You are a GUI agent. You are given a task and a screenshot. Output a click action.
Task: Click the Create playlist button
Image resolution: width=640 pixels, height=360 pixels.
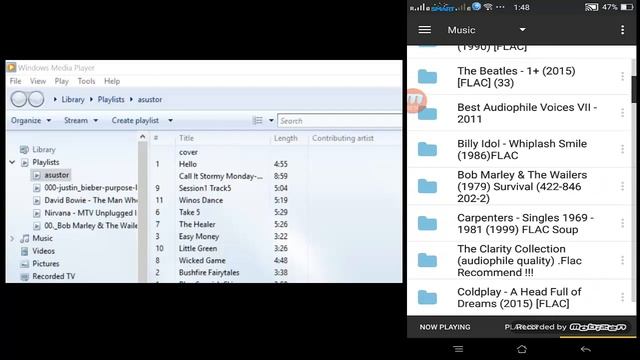[135, 120]
